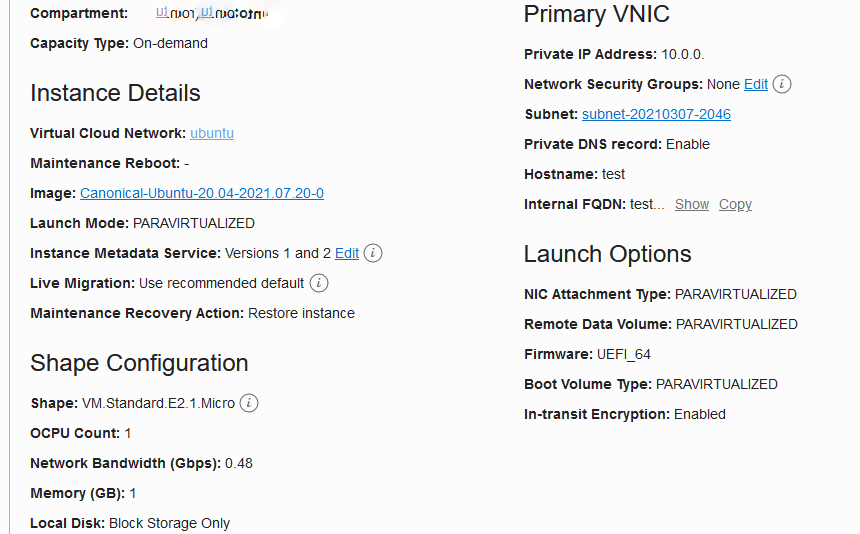
Task: Open info icon next to VM.Standard.E2.1.Micro shape
Action: click(249, 404)
